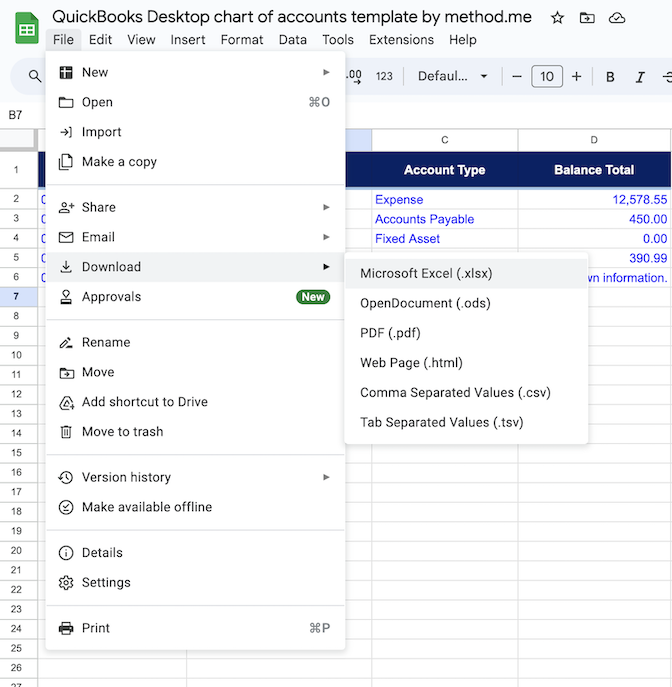Open the File menu
This screenshot has height=687, width=672.
click(64, 40)
